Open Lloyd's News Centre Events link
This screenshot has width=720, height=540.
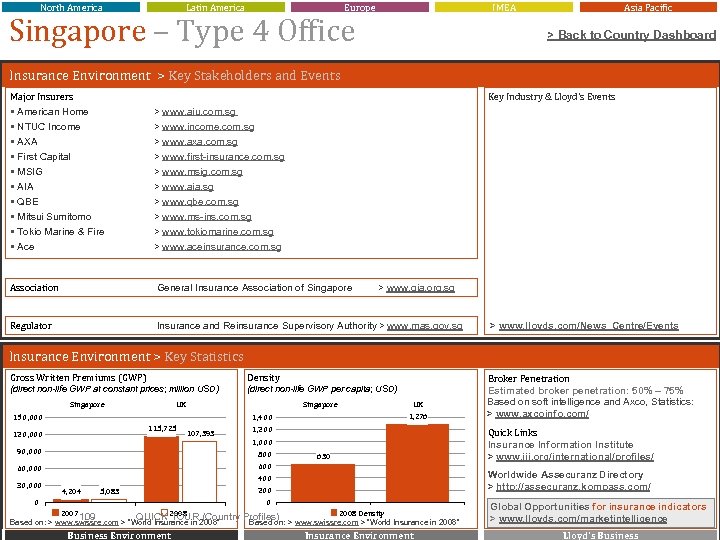tap(588, 326)
